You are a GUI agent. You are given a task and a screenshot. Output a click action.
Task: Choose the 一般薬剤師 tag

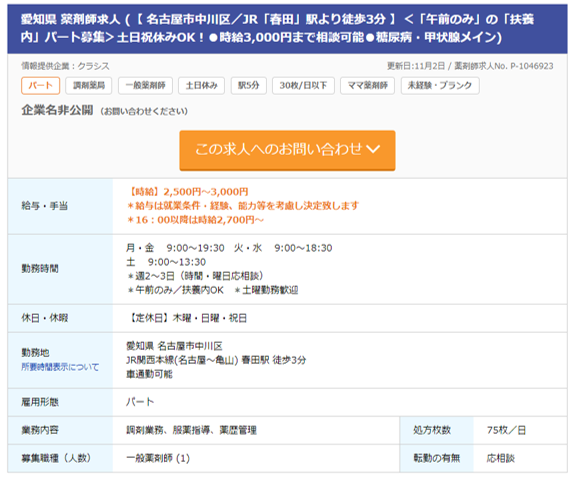(145, 86)
